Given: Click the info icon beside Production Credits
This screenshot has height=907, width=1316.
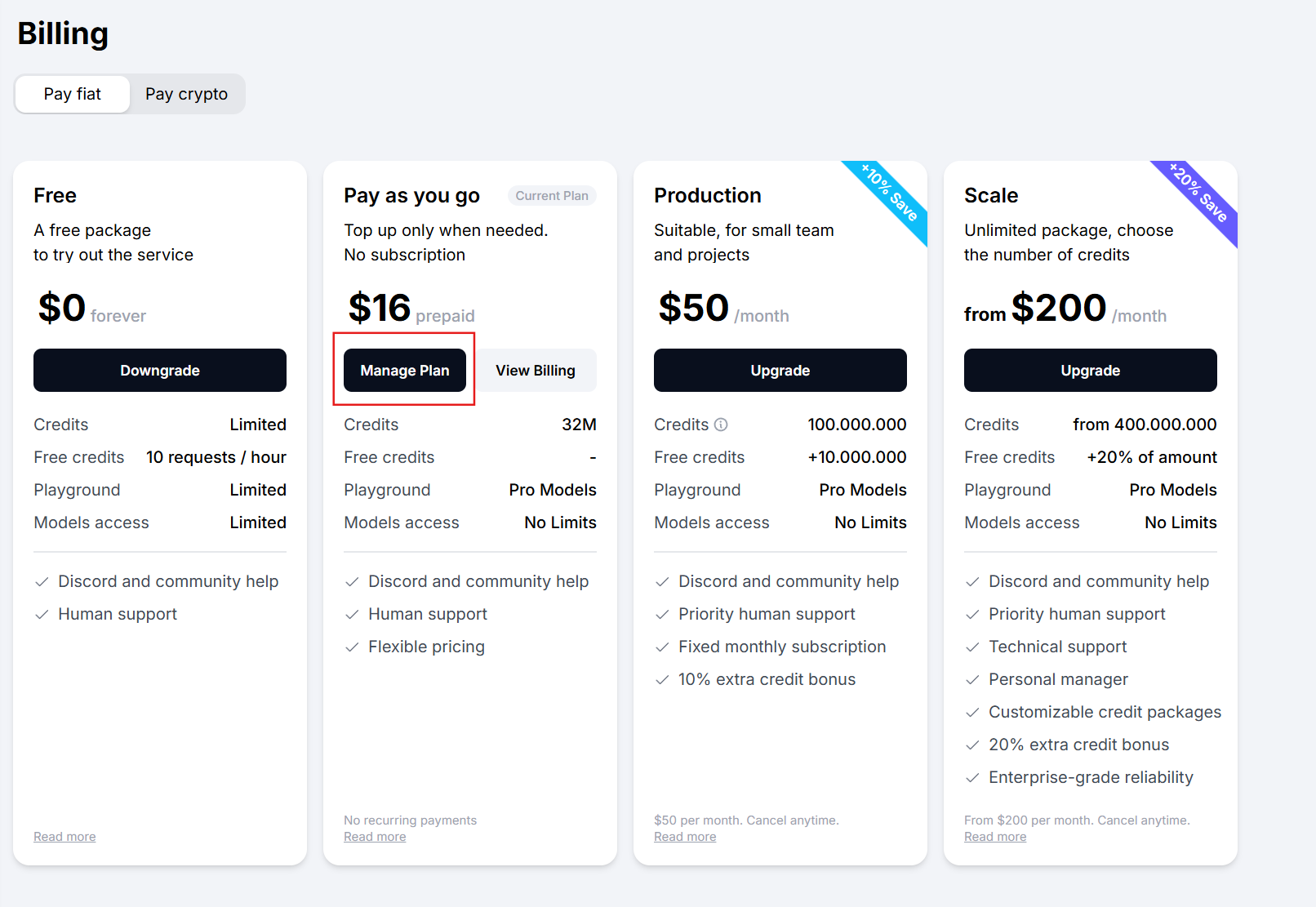Looking at the screenshot, I should click(x=721, y=425).
